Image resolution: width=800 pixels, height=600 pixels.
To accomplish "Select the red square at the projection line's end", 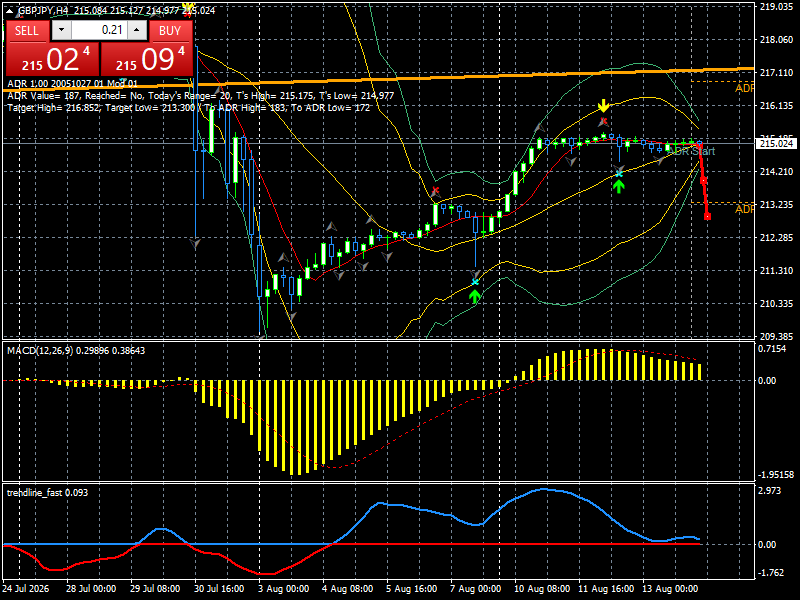I will [707, 217].
